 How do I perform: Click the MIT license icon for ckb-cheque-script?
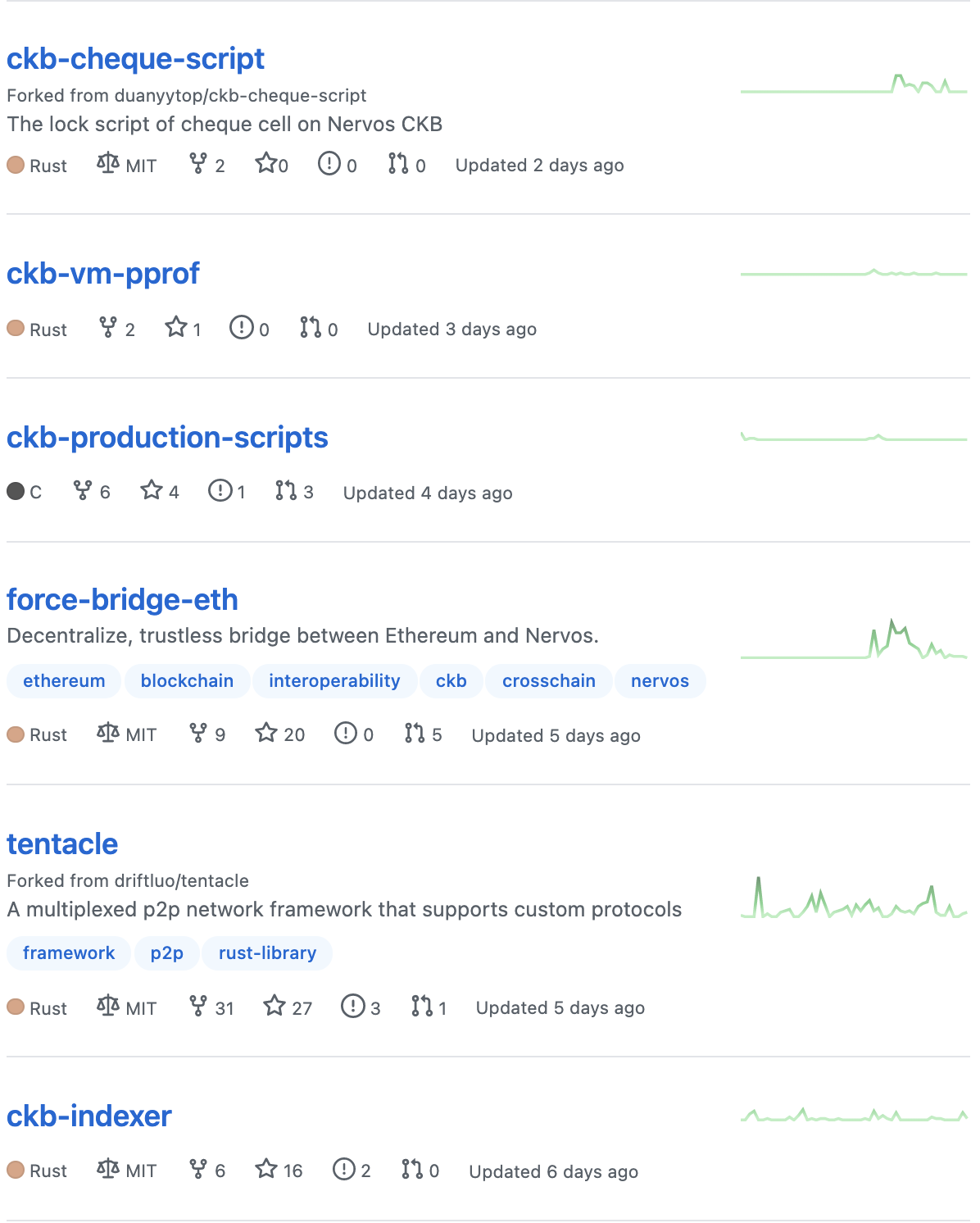(107, 163)
